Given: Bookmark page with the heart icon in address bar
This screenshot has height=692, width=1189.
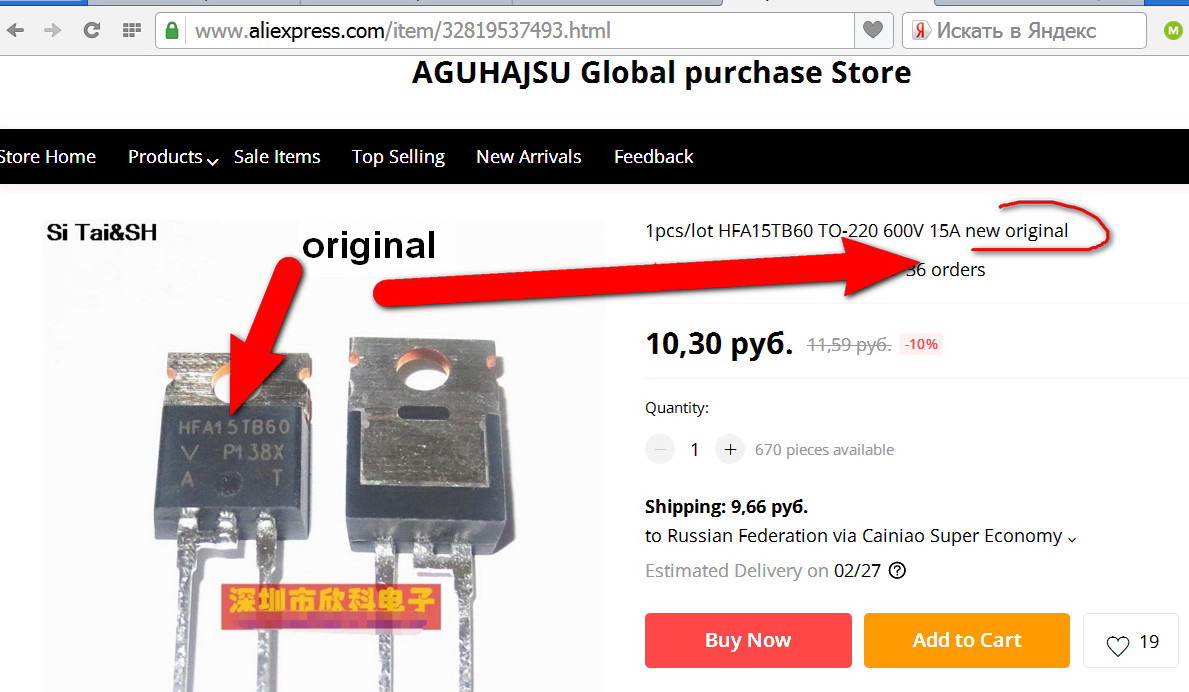Looking at the screenshot, I should (x=873, y=30).
